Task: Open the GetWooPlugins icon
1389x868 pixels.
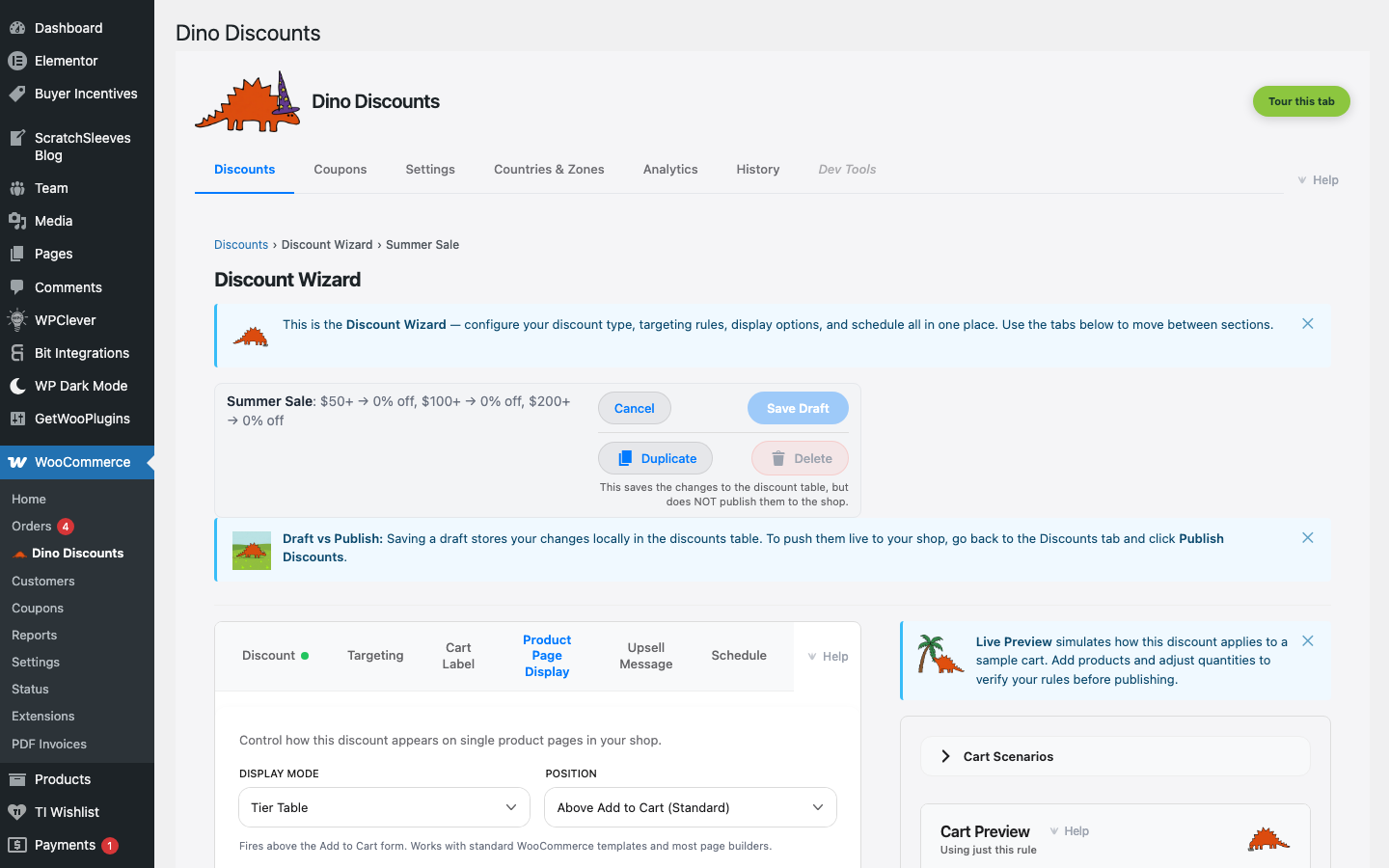Action: [x=17, y=419]
